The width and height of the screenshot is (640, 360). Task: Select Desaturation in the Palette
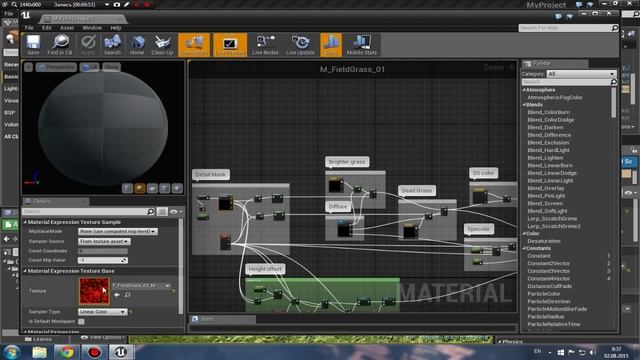[544, 241]
